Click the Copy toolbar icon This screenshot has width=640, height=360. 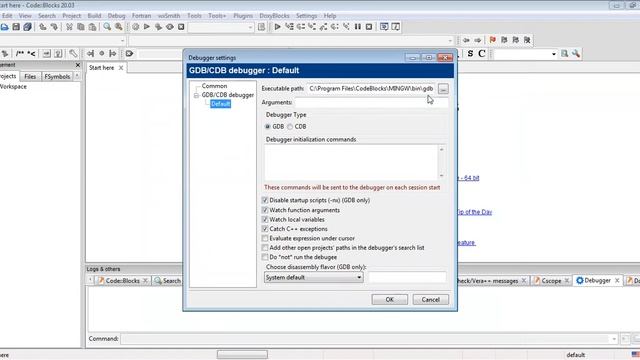point(81,27)
